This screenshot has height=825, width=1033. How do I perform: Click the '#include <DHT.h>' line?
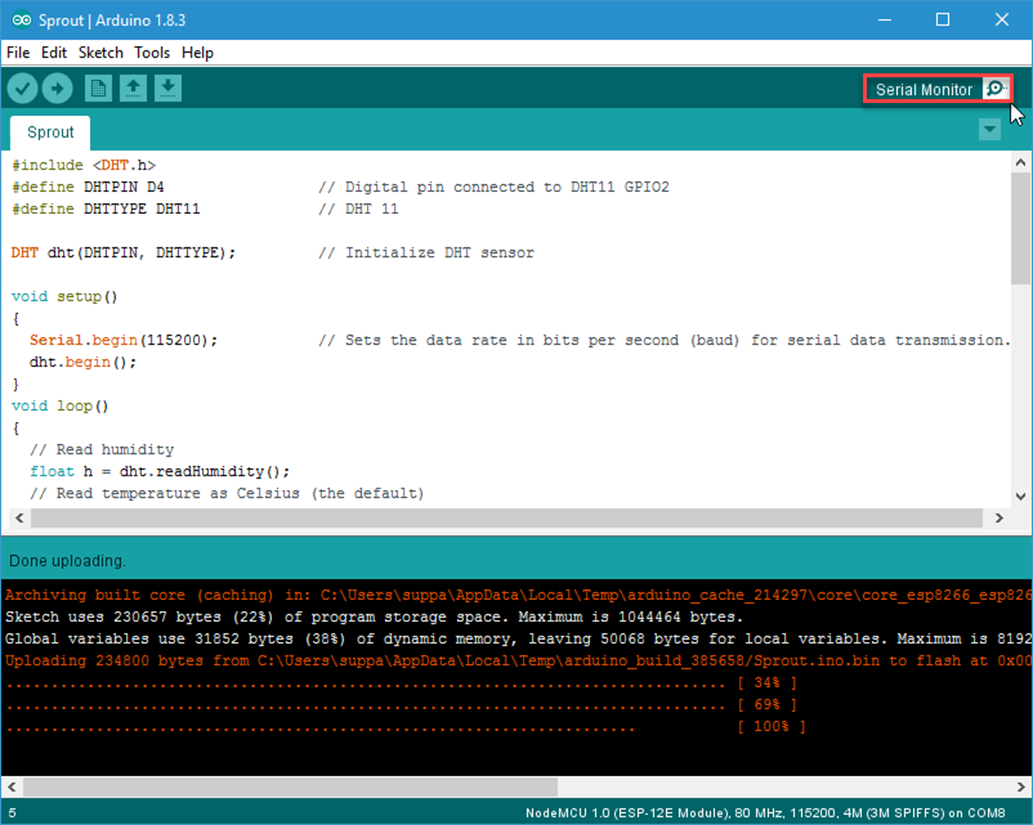pyautogui.click(x=84, y=165)
